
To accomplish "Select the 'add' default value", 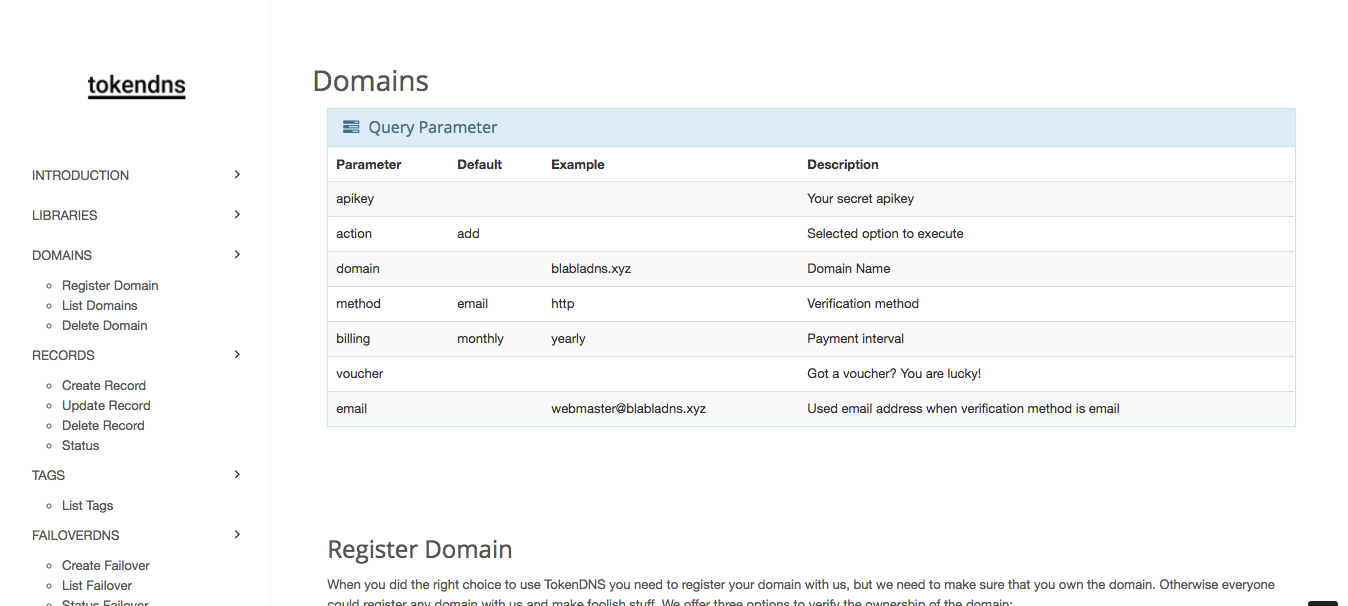I will point(468,233).
